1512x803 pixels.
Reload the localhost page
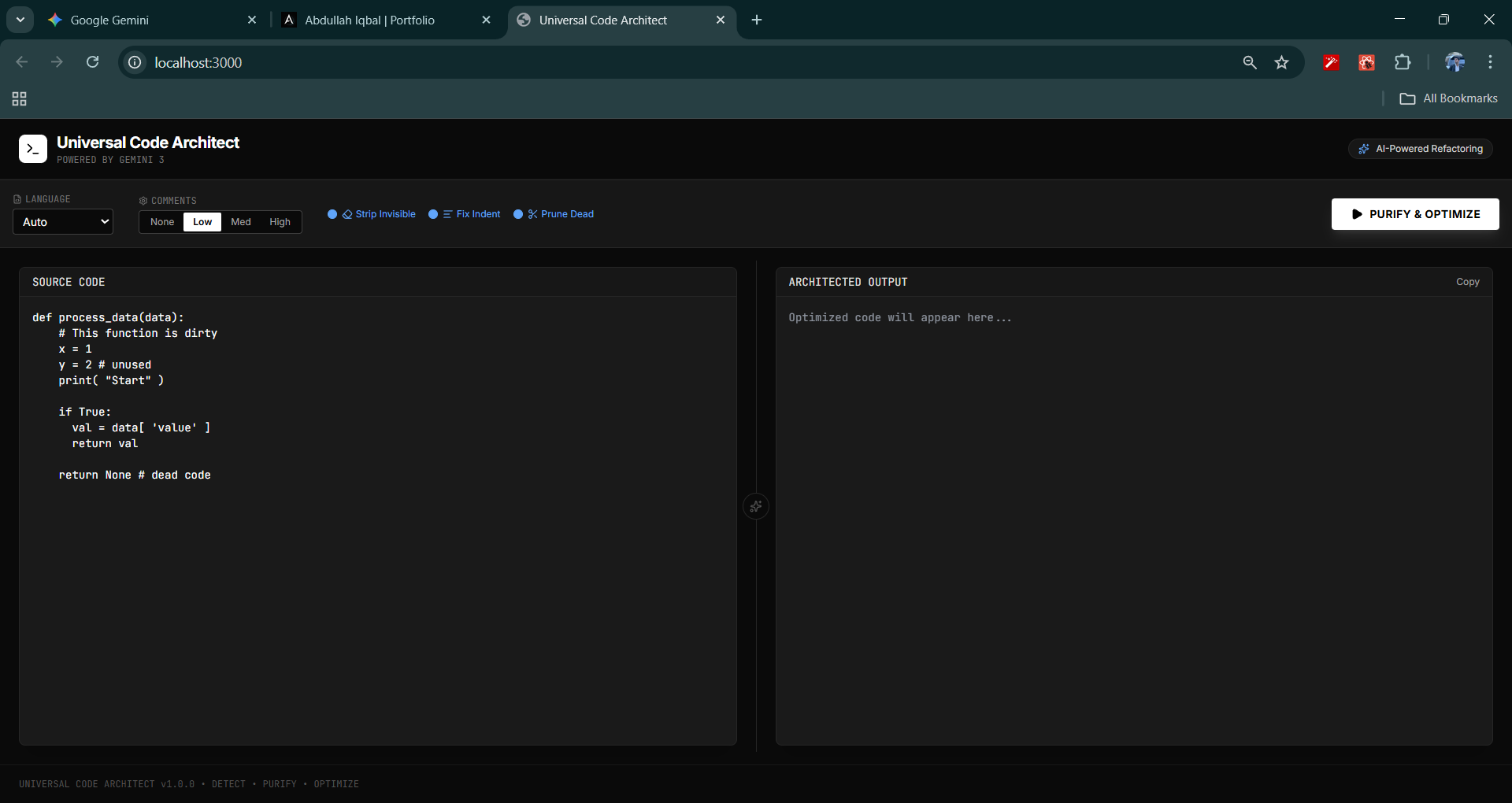[92, 62]
